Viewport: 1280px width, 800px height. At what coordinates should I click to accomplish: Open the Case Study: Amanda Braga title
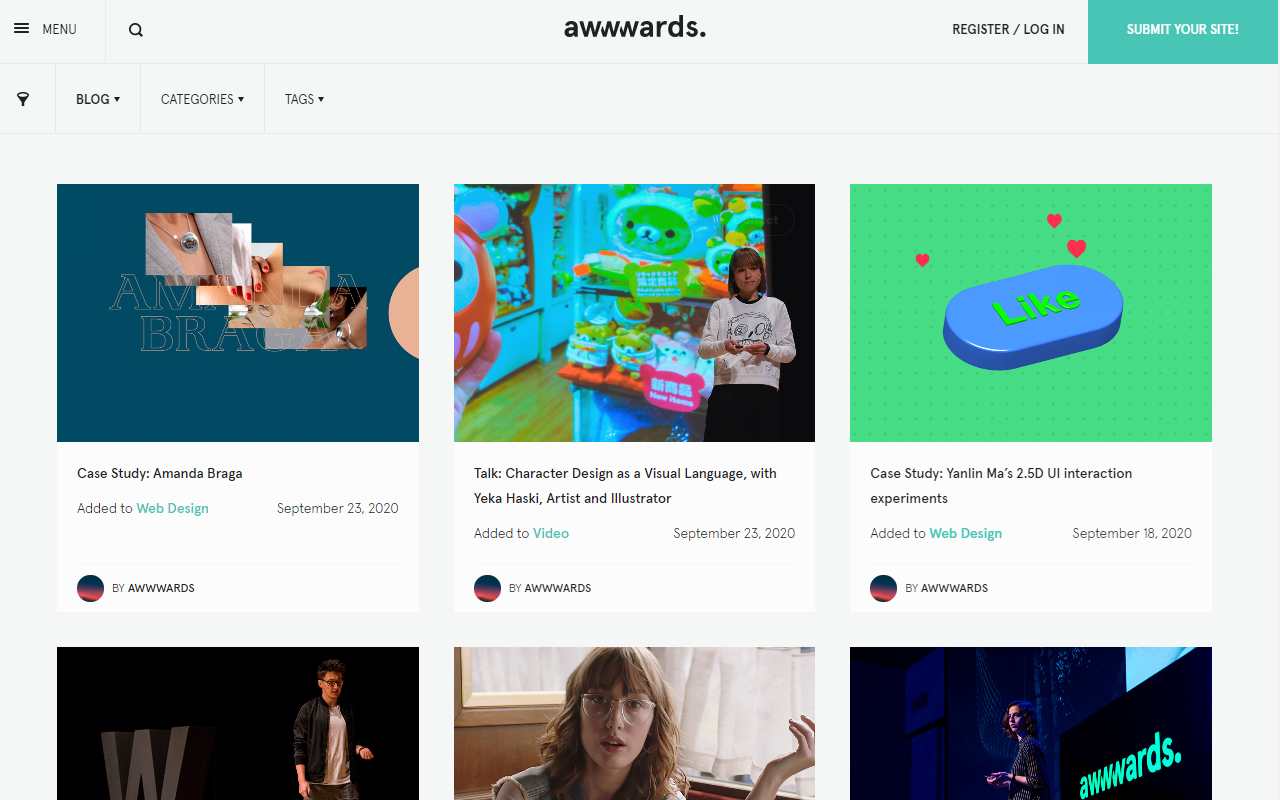[160, 473]
